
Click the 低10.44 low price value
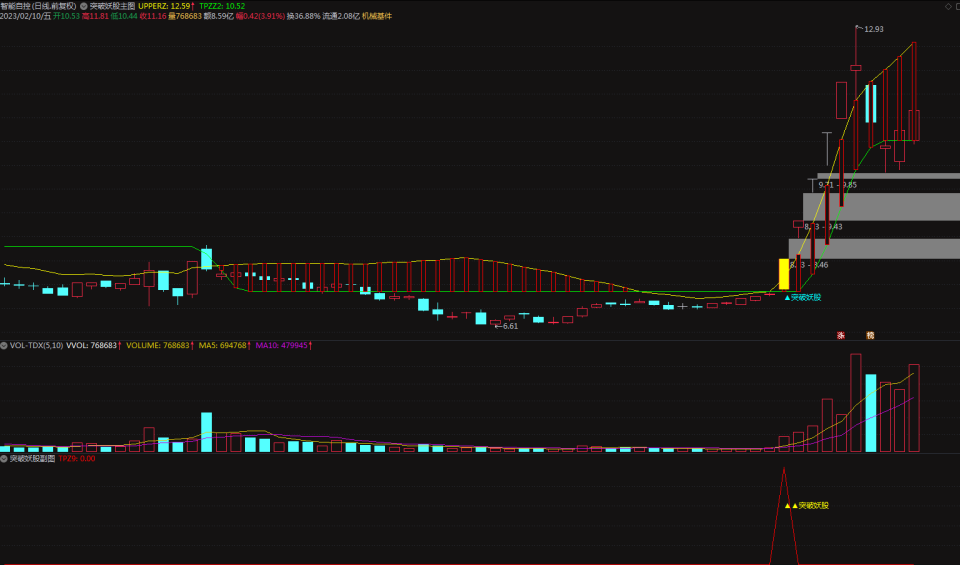[124, 17]
